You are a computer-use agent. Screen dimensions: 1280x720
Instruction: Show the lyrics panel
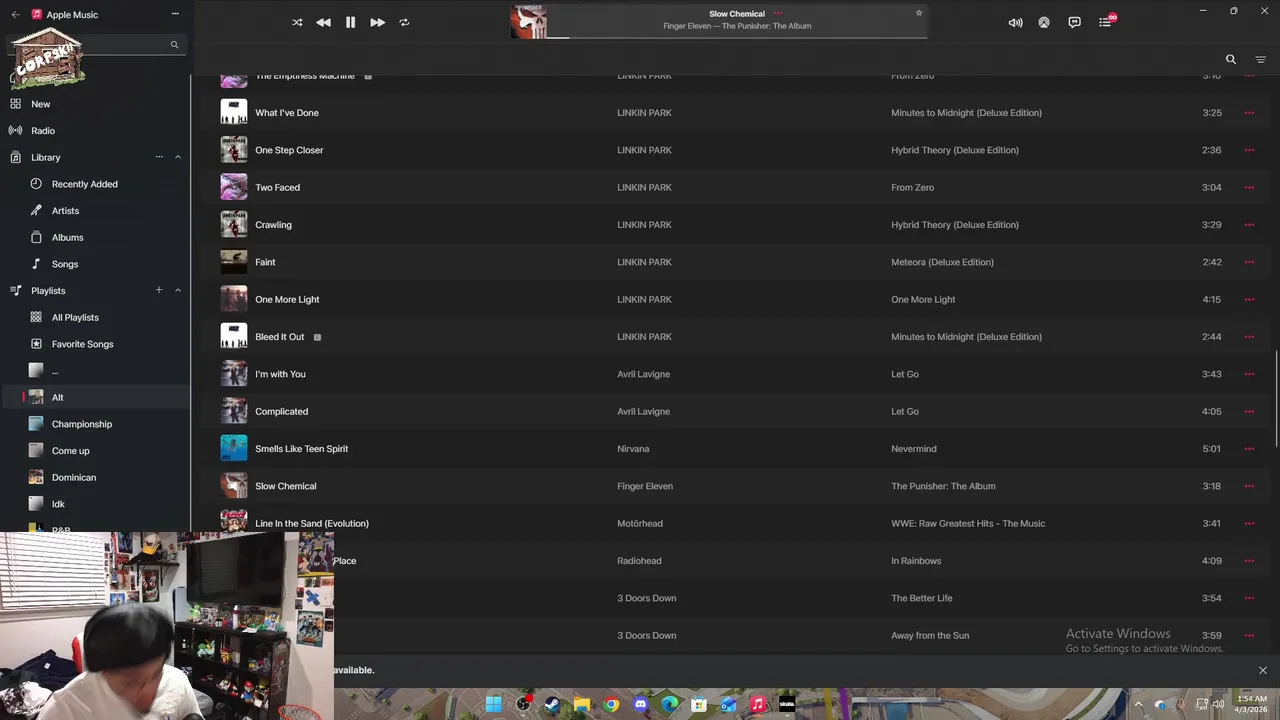(1074, 22)
